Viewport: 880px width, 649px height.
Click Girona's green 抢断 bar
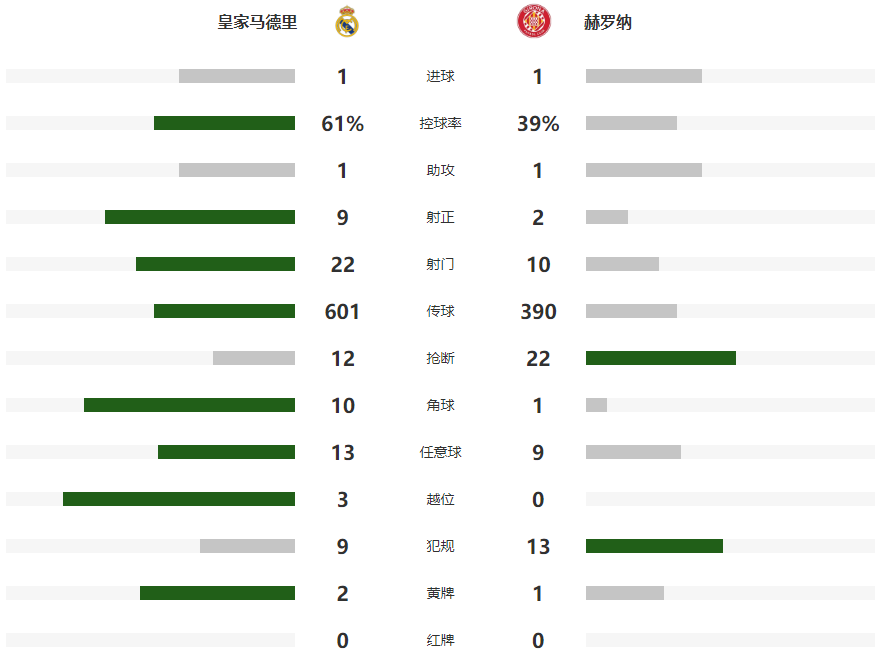(x=661, y=358)
